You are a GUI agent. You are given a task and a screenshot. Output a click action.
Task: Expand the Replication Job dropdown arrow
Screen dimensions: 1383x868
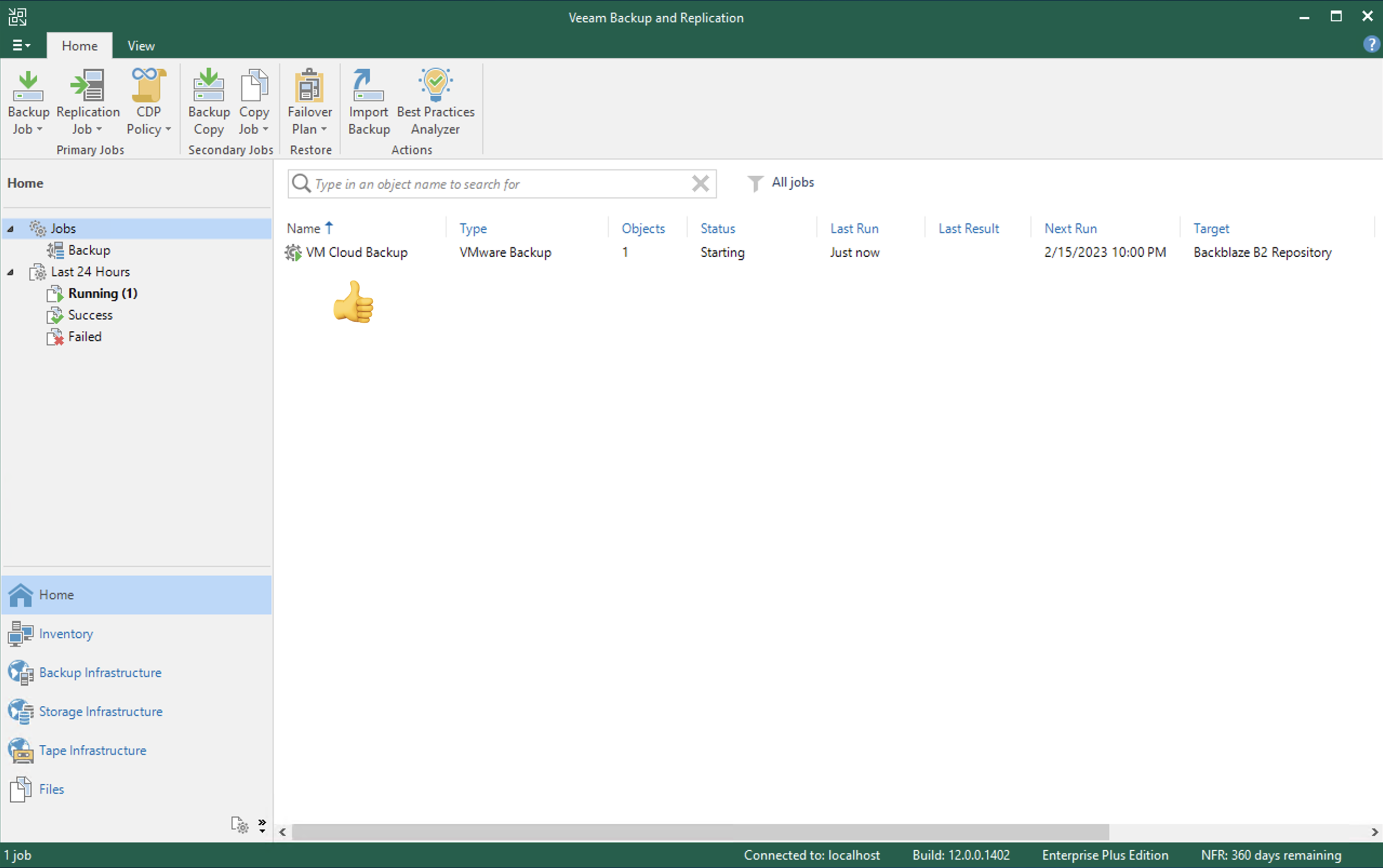coord(99,129)
